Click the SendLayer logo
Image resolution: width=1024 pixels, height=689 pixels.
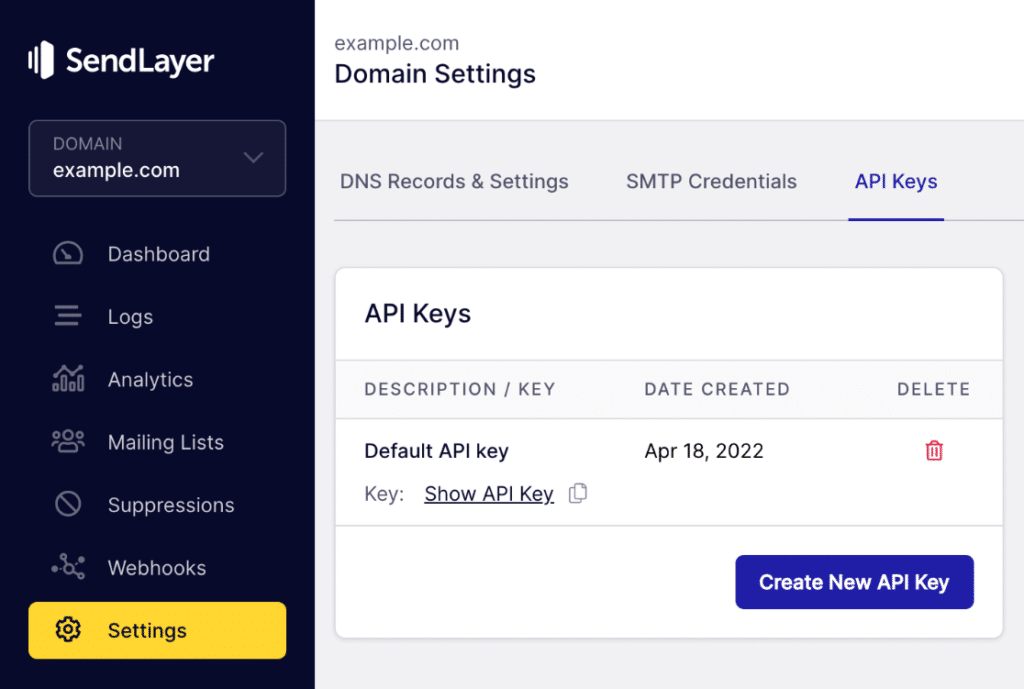(120, 61)
